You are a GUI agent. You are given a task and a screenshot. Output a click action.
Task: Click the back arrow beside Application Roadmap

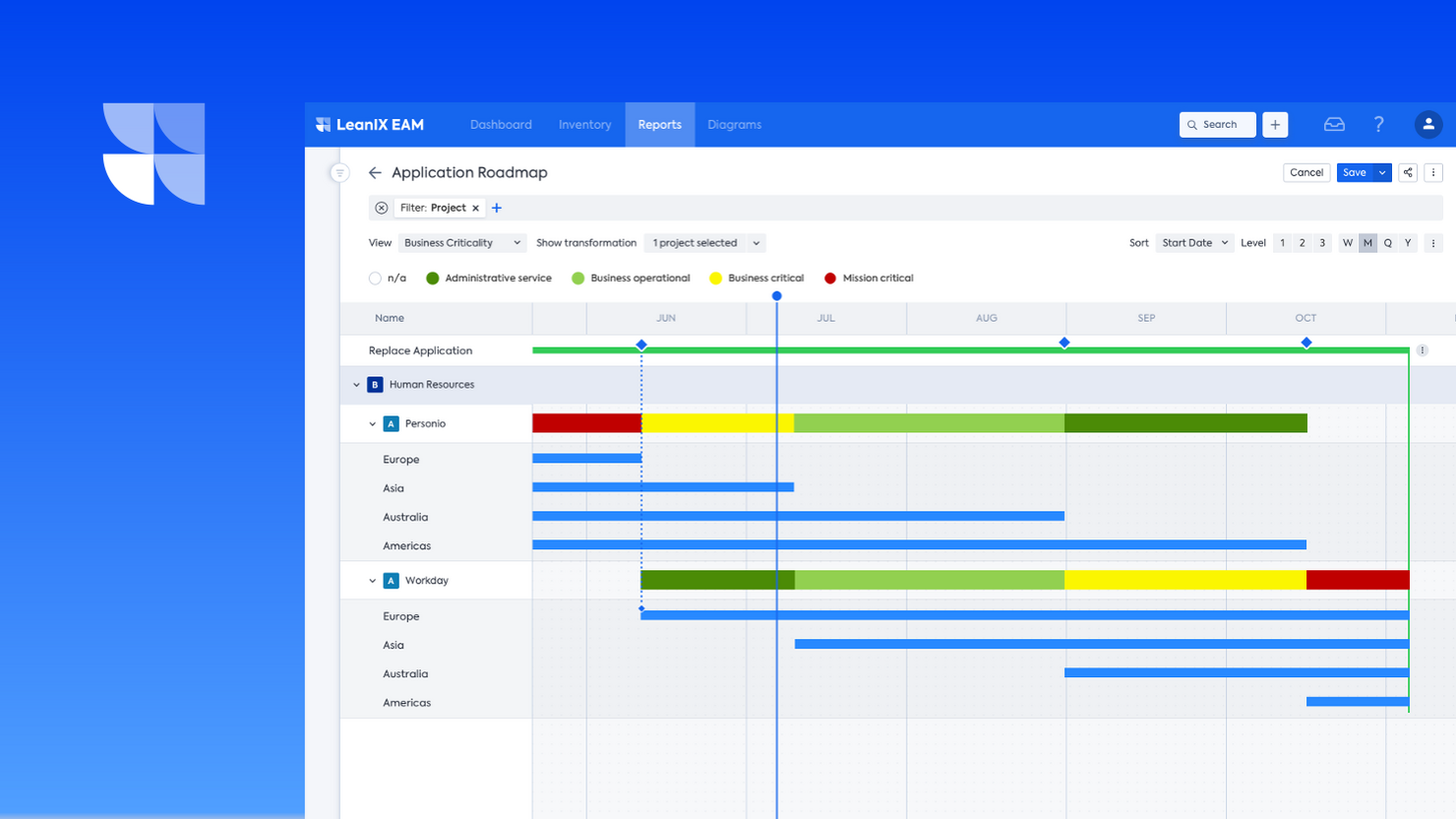pyautogui.click(x=375, y=172)
